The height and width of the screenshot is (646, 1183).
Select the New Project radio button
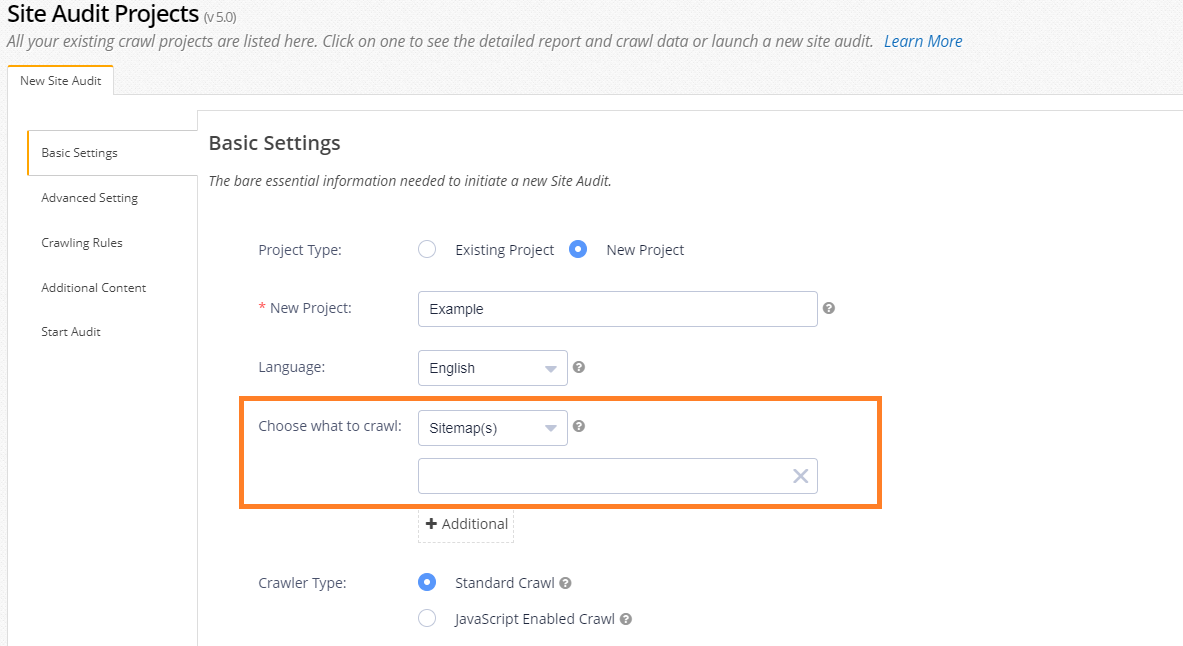click(x=578, y=250)
